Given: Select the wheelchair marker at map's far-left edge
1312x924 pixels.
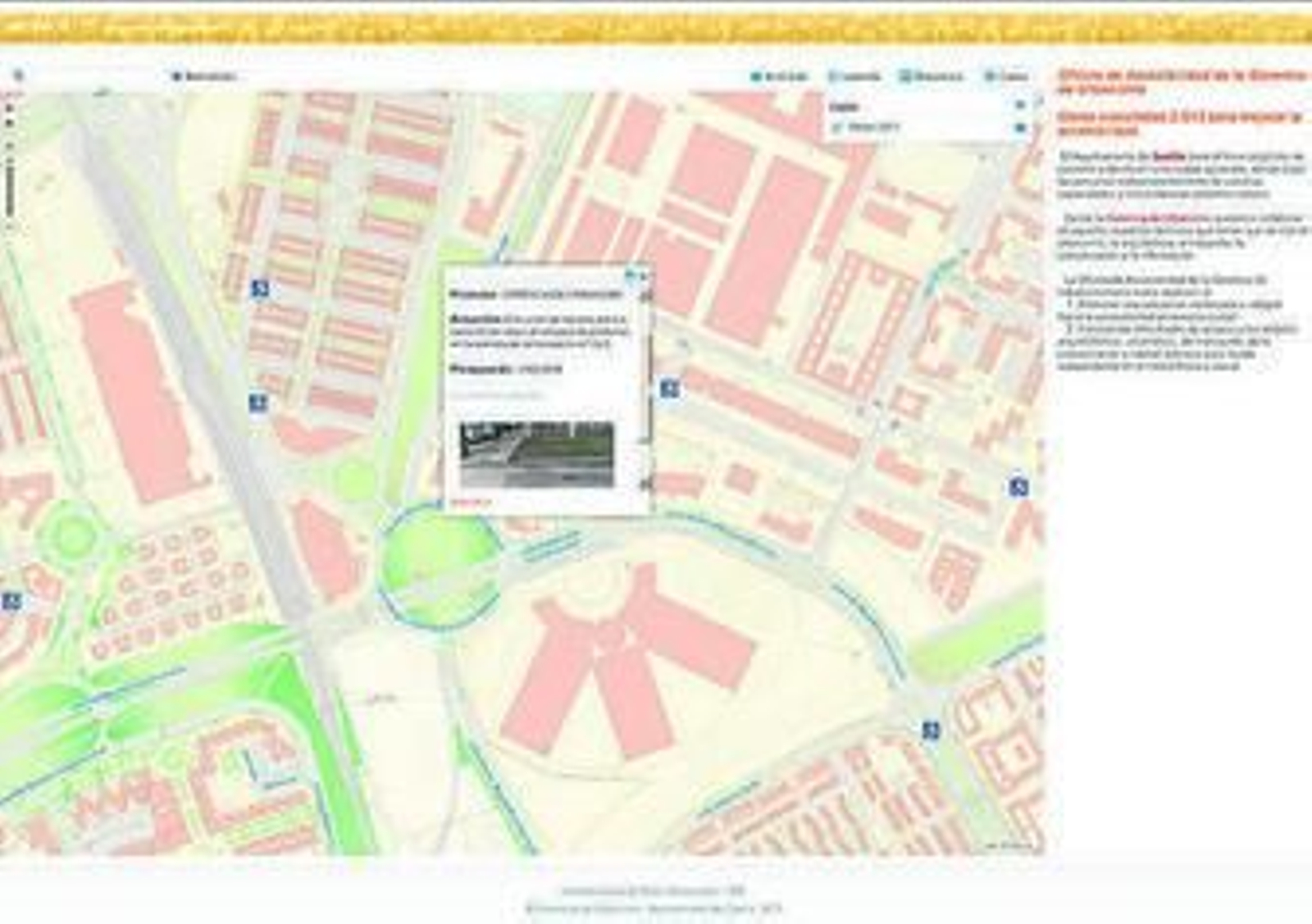Looking at the screenshot, I should [11, 601].
